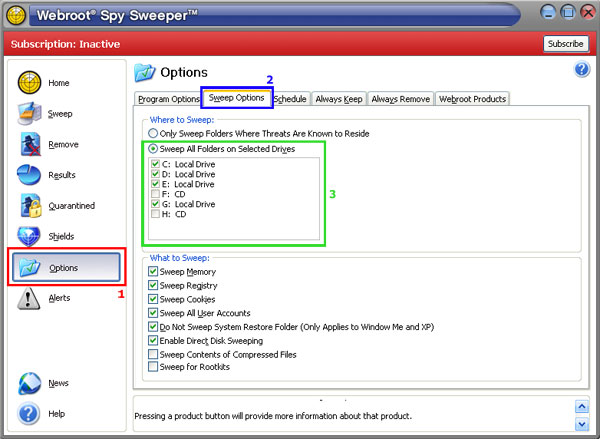Enable Sweep for Rootkits checkbox
Screen dimensions: 600x439
(x=153, y=367)
